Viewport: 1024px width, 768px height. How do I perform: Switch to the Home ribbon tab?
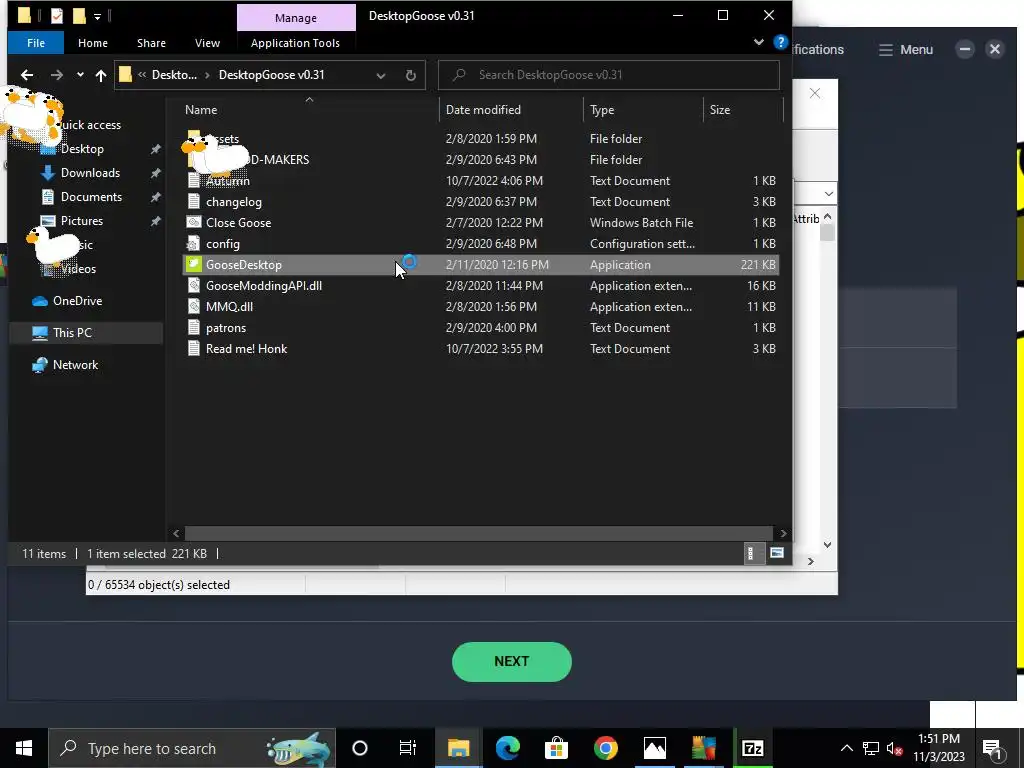(93, 43)
